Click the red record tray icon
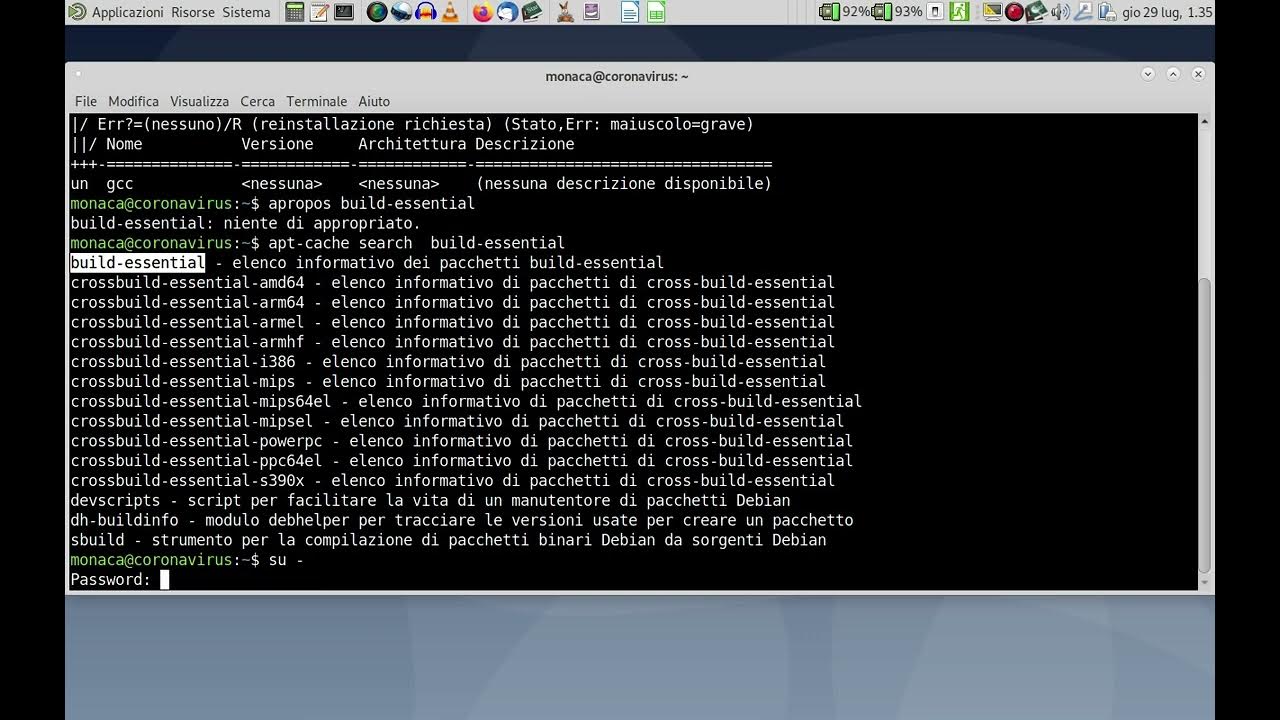The width and height of the screenshot is (1280, 720). (x=1014, y=12)
